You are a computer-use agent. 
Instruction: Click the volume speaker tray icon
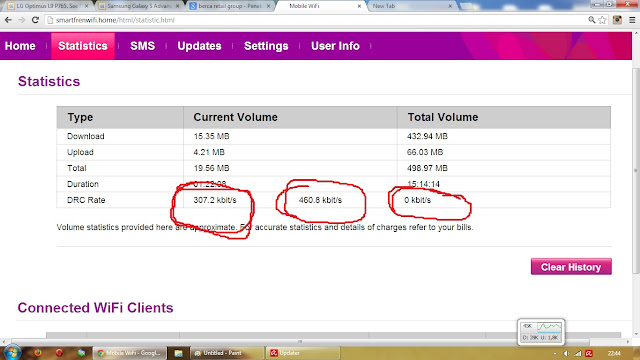tap(566, 353)
